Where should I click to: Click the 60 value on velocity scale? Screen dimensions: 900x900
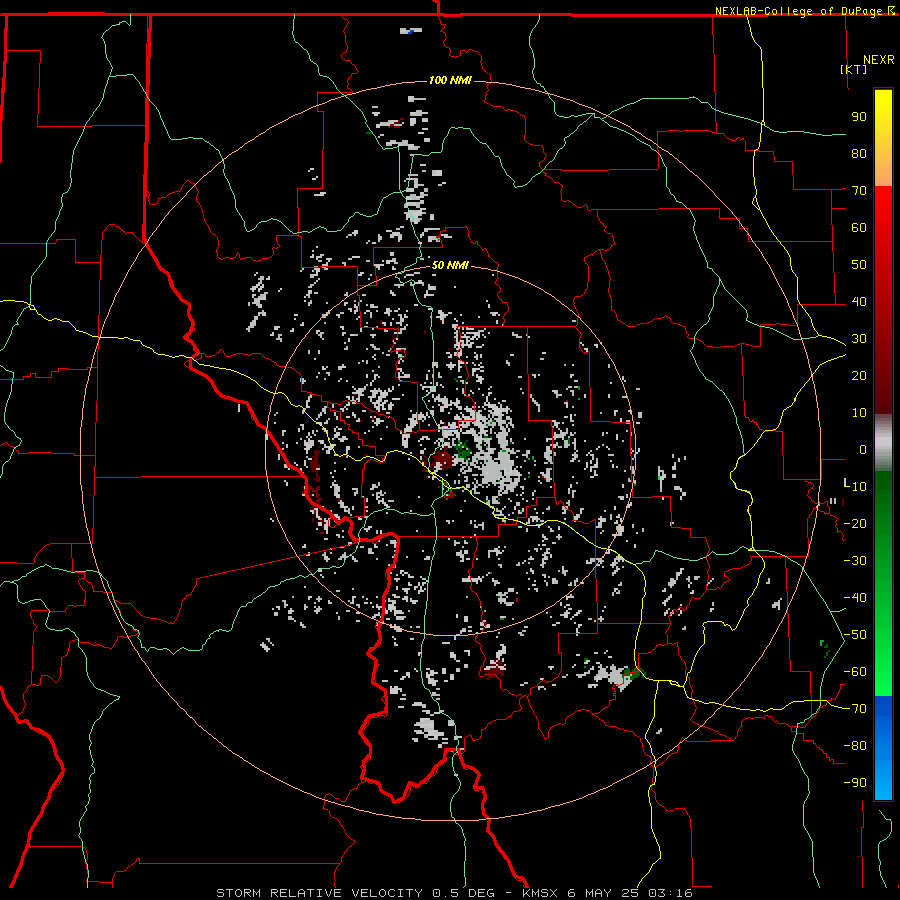tap(859, 227)
